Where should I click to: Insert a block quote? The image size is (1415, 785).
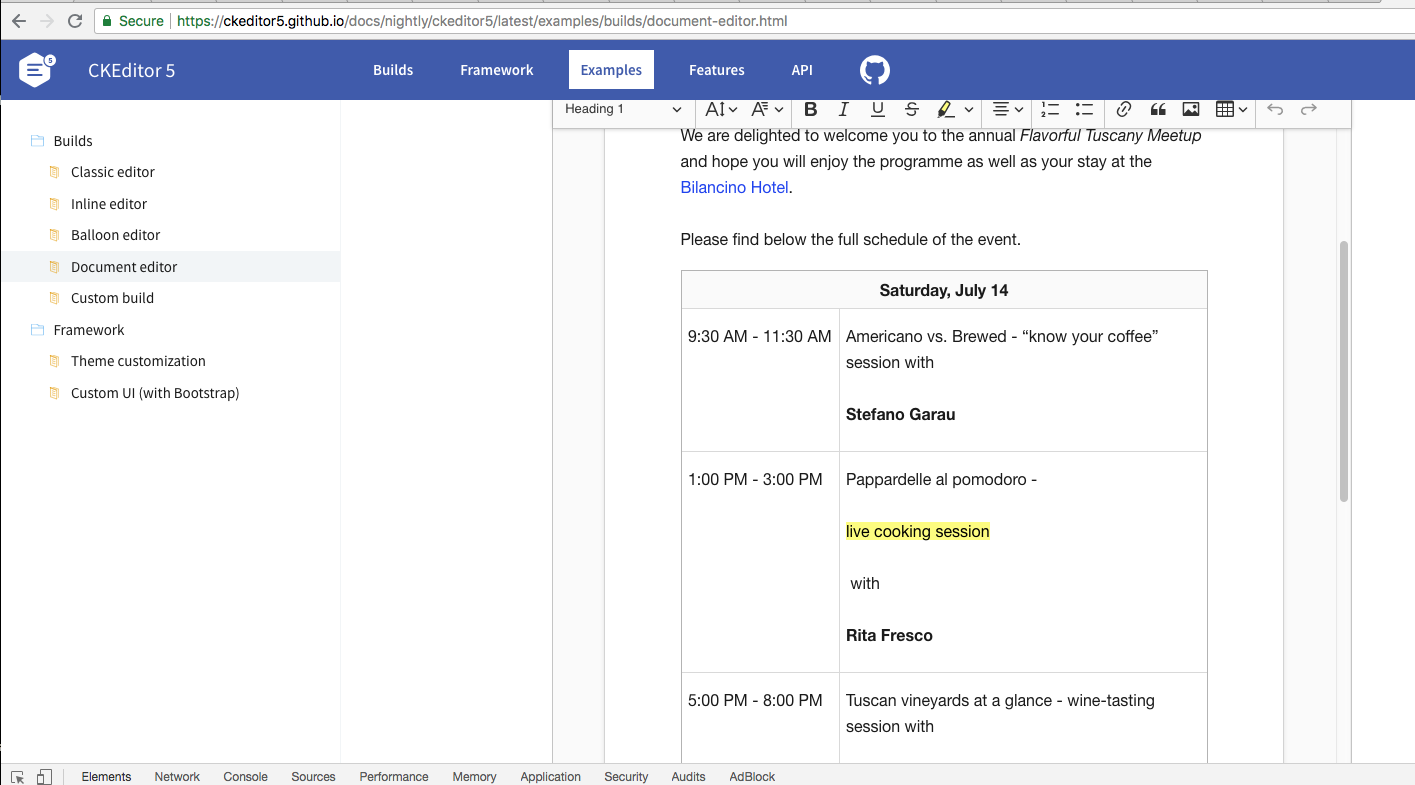click(x=1157, y=109)
